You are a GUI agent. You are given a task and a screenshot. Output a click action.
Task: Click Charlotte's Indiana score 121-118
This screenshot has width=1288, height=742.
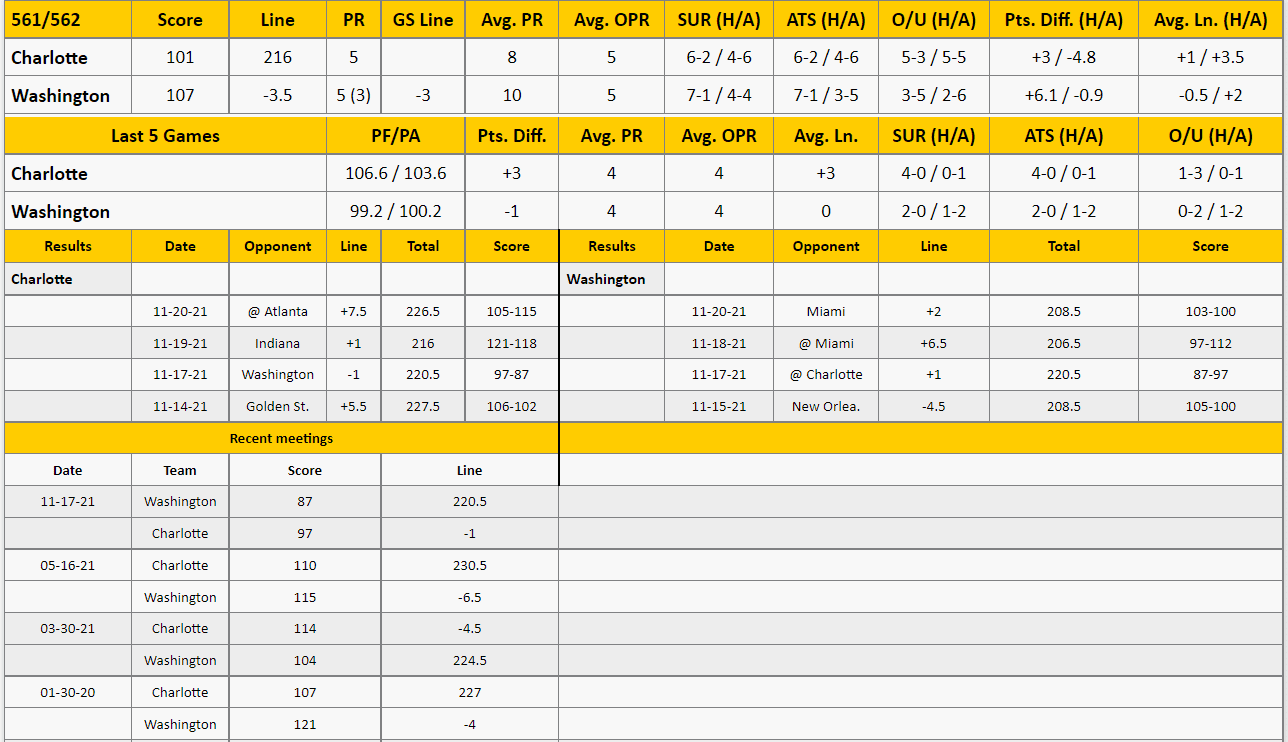click(x=512, y=343)
